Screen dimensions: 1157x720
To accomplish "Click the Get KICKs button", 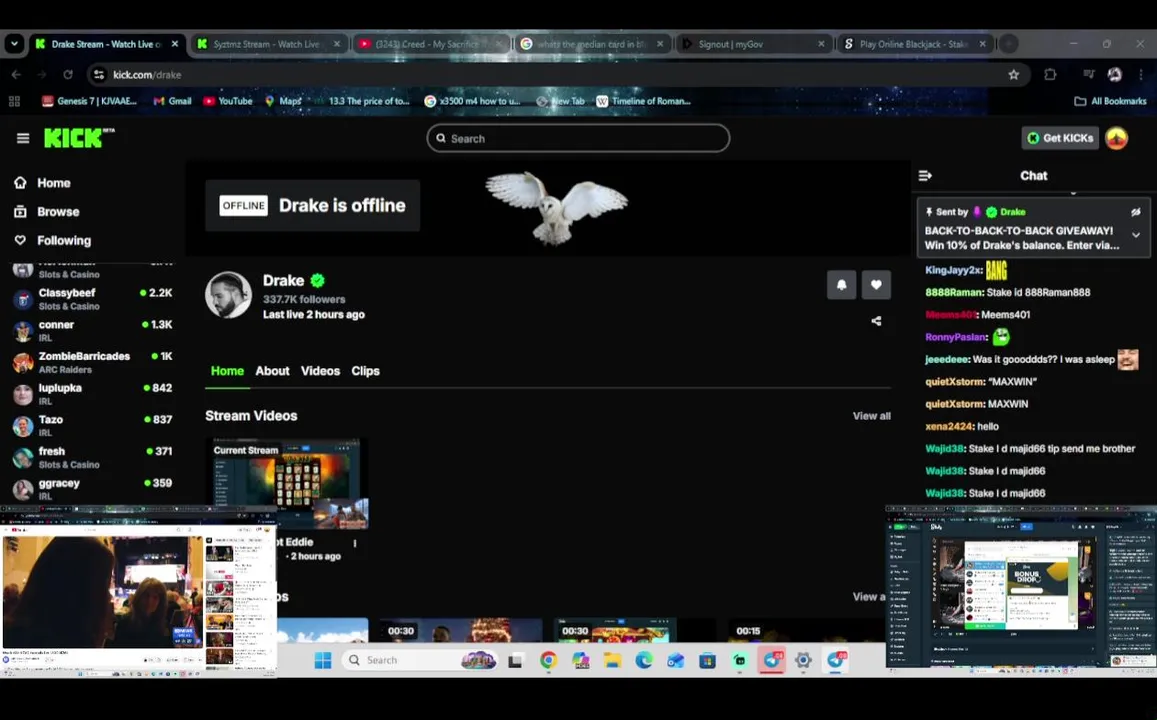I will coord(1060,138).
